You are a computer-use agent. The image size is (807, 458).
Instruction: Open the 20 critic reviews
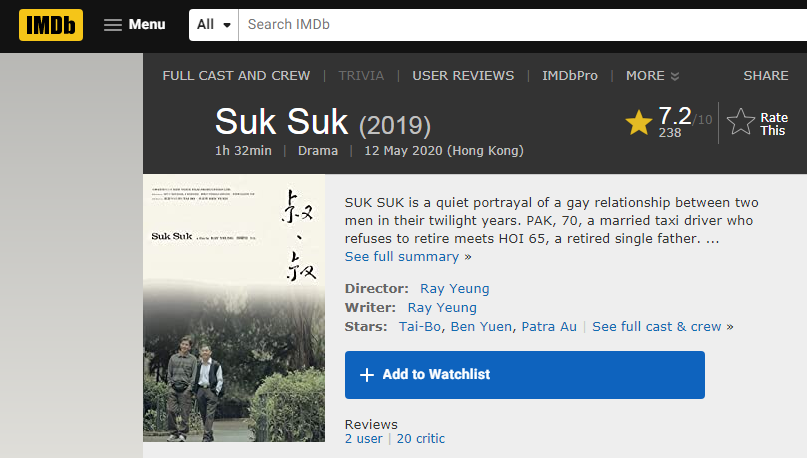click(420, 439)
